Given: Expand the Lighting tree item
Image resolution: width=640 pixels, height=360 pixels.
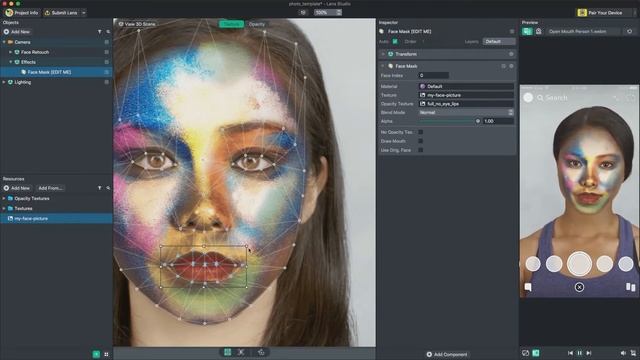Looking at the screenshot, I should pyautogui.click(x=4, y=82).
